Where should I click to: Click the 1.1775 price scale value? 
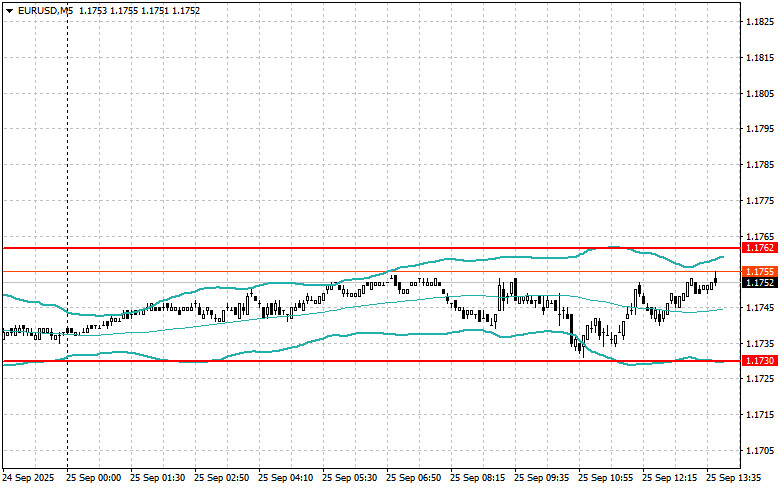(760, 201)
